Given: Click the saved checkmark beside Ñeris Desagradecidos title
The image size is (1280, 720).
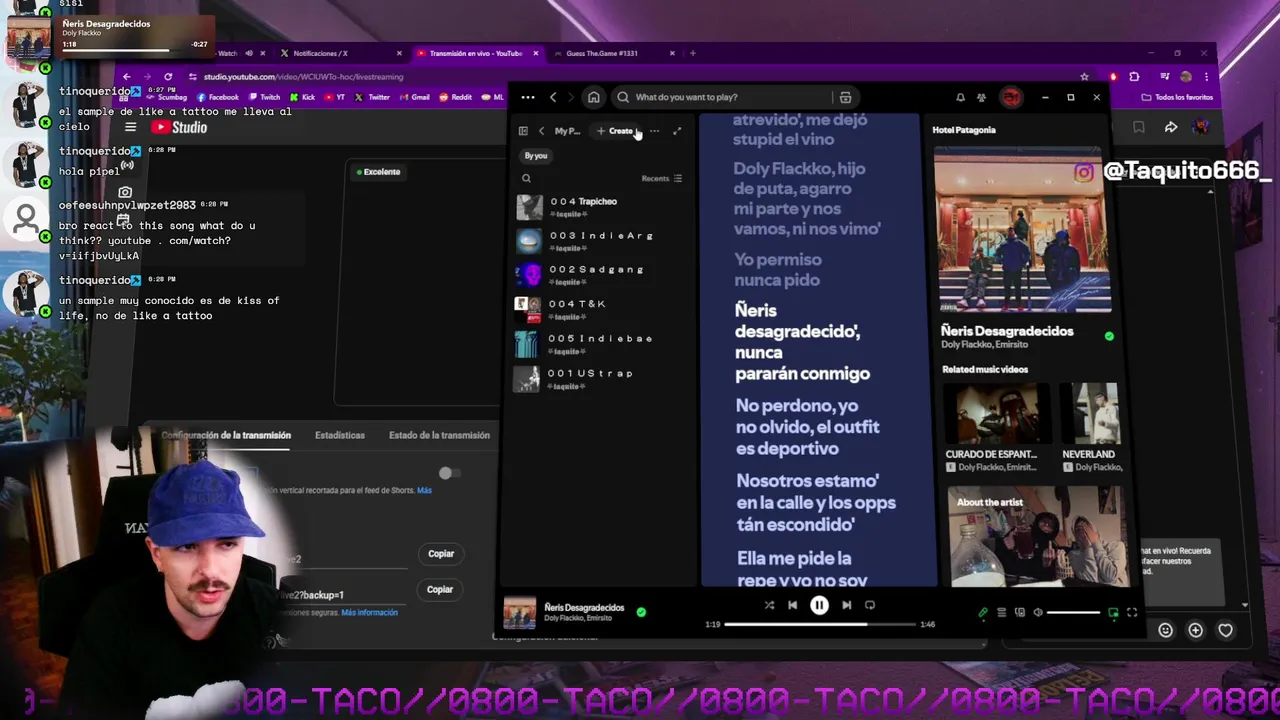Looking at the screenshot, I should pos(1109,336).
